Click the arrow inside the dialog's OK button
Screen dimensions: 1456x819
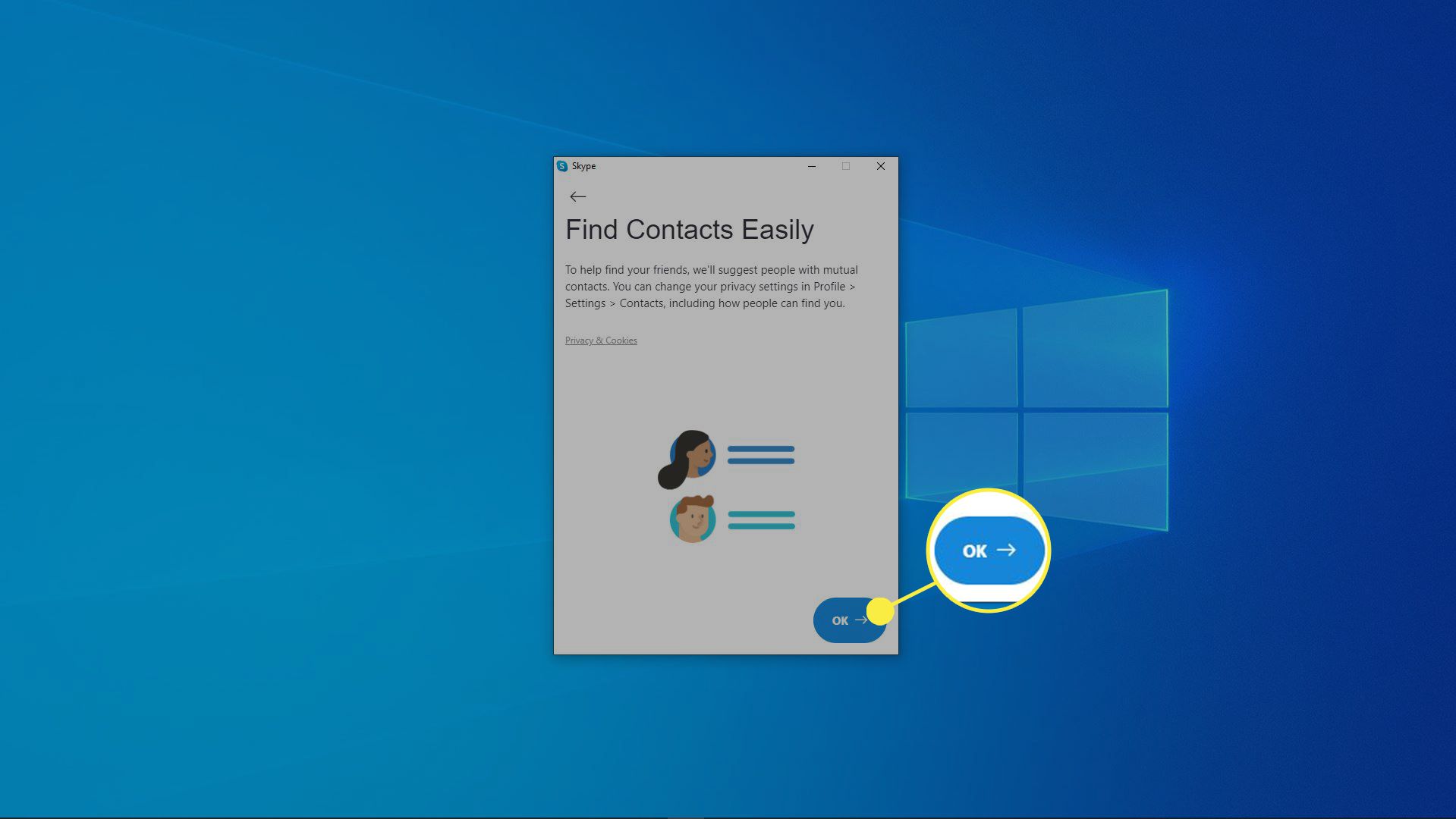860,620
